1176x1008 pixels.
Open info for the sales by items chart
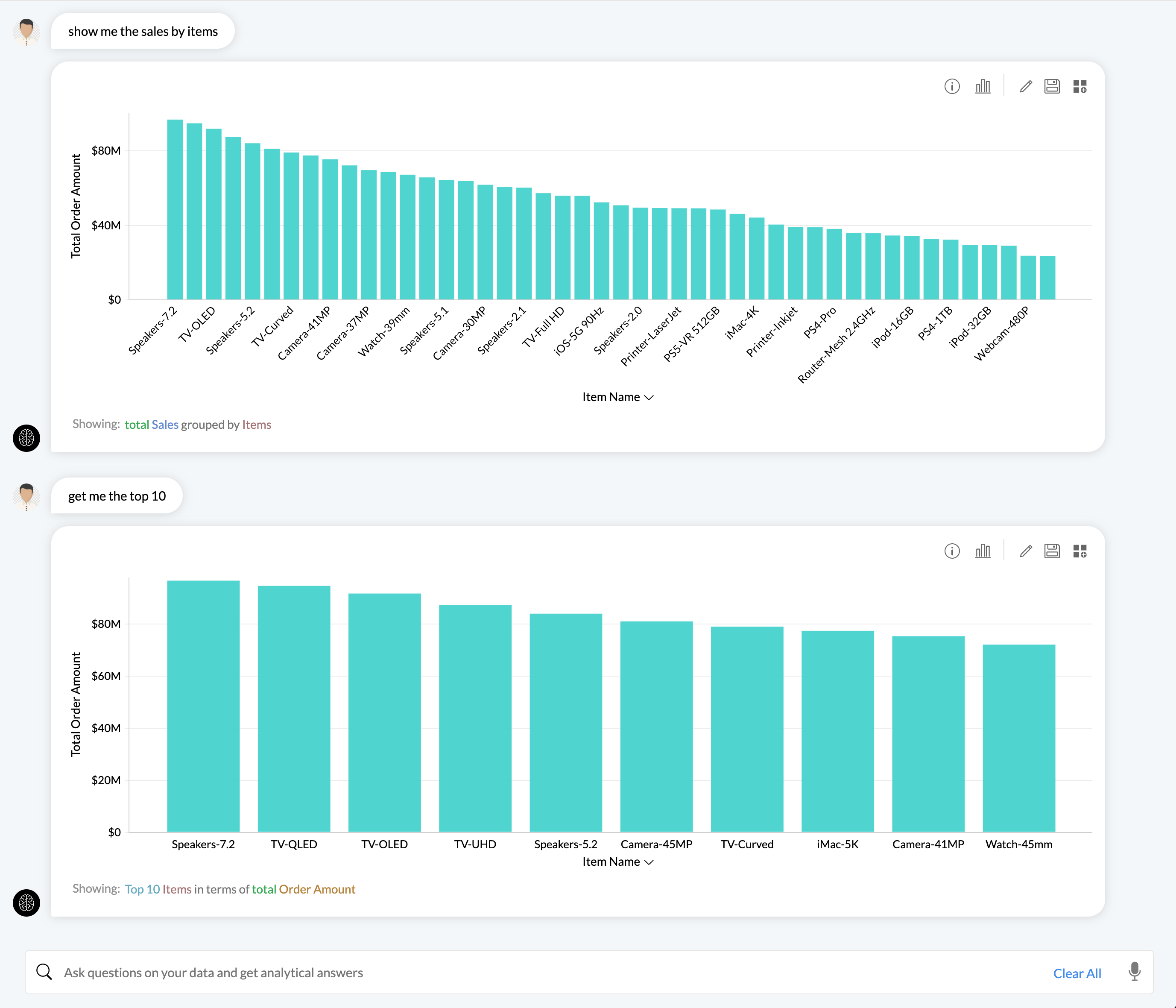(952, 86)
